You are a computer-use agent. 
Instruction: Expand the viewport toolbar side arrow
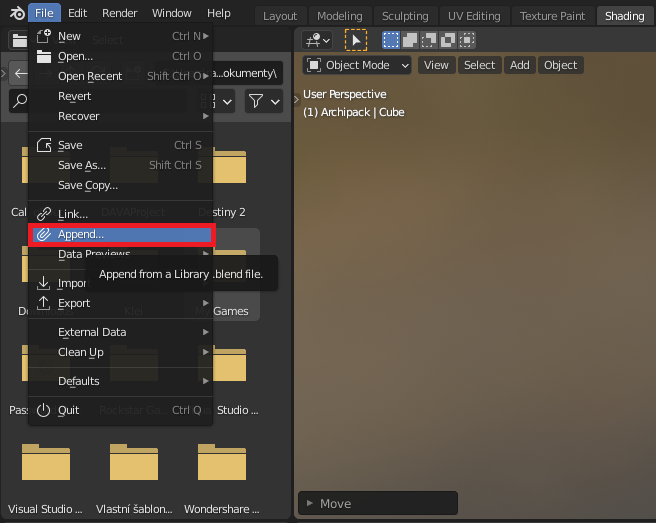(x=297, y=100)
